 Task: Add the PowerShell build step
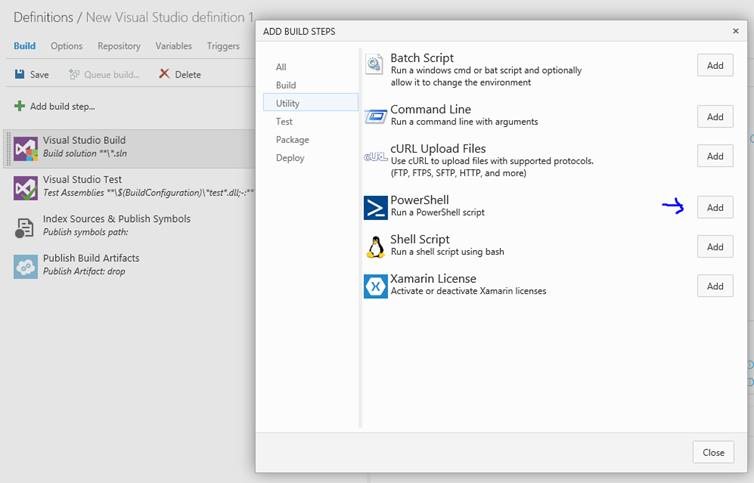(715, 207)
